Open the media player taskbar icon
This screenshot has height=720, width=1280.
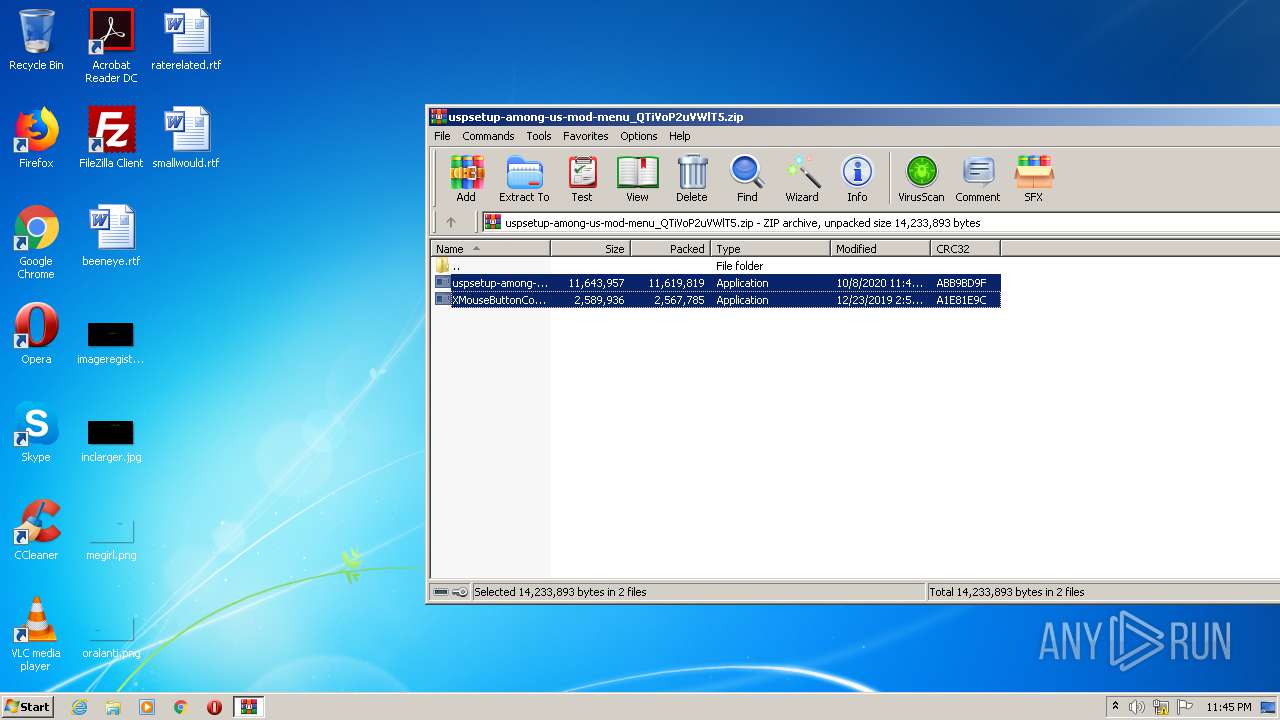click(x=147, y=707)
